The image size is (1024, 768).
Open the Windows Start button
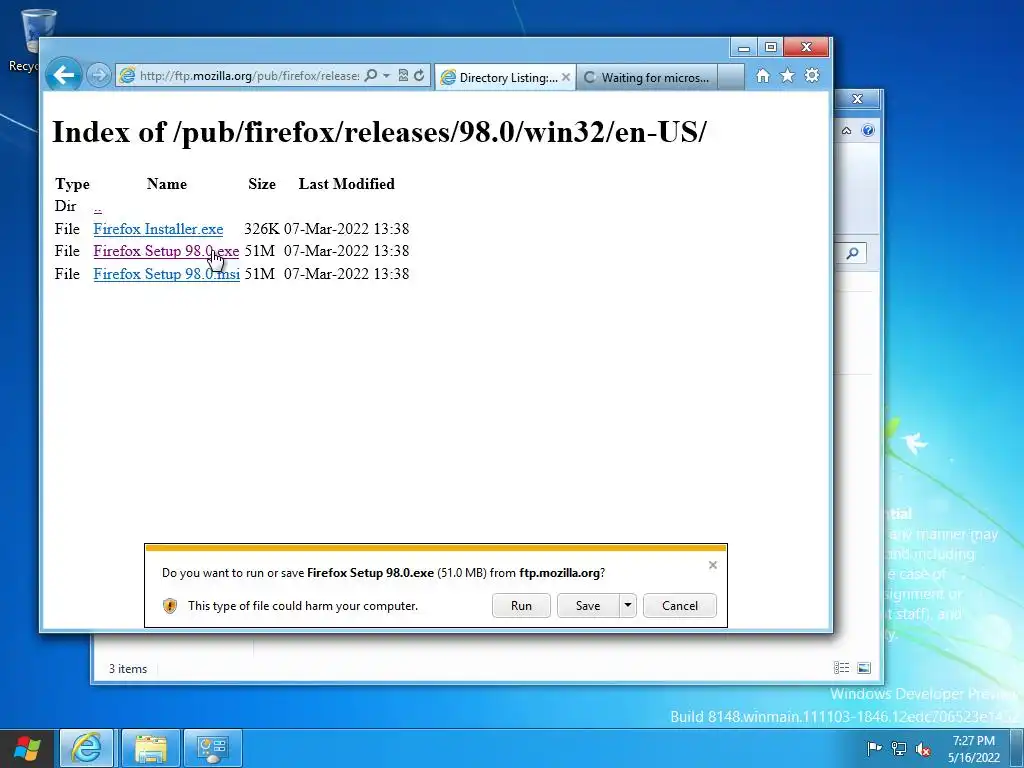click(x=27, y=748)
